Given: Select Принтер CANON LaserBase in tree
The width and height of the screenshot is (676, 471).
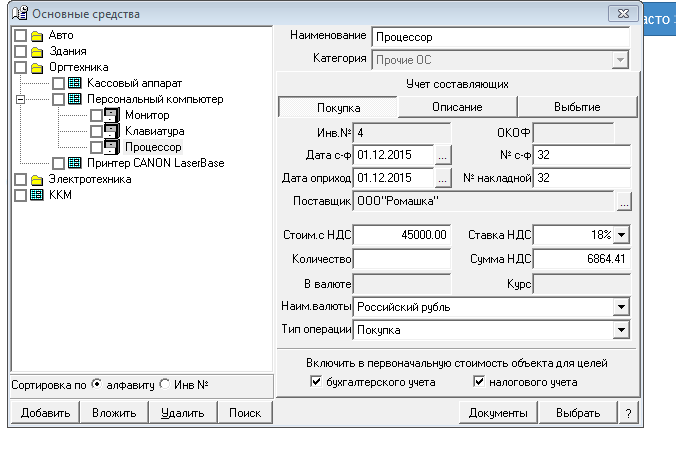Looking at the screenshot, I should (156, 163).
